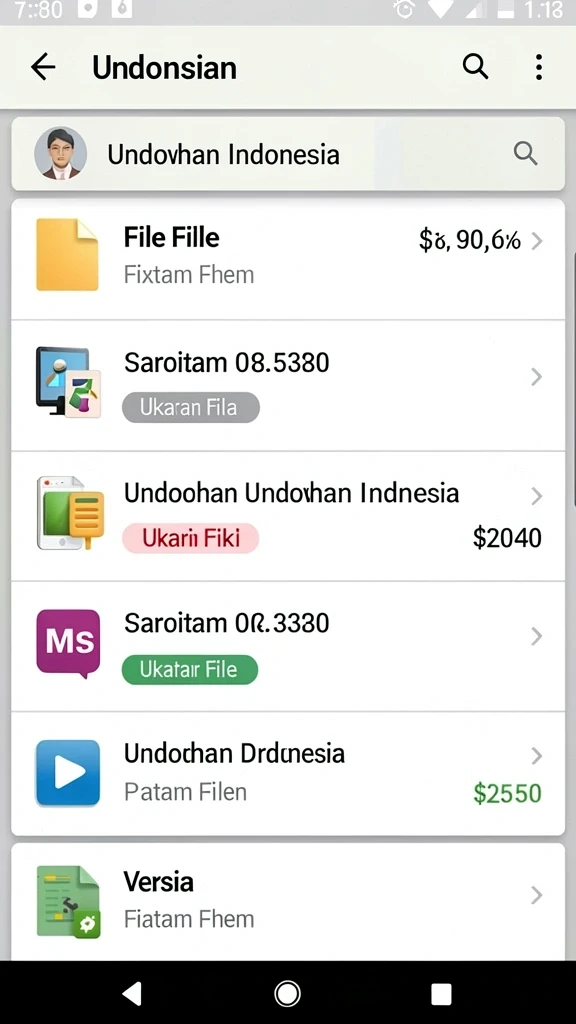Tap the Android home navigation button
Viewport: 576px width, 1024px height.
coord(287,993)
